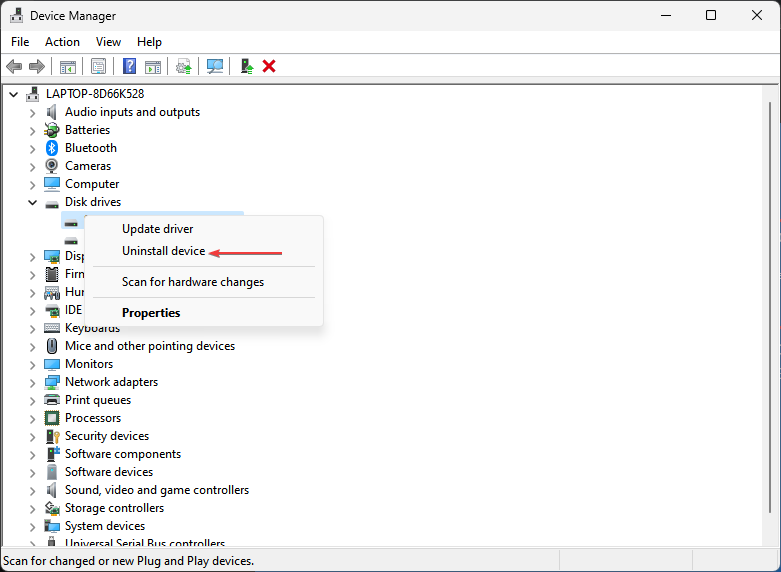Collapse the LAPTOP-8D66K528 root node

click(13, 94)
